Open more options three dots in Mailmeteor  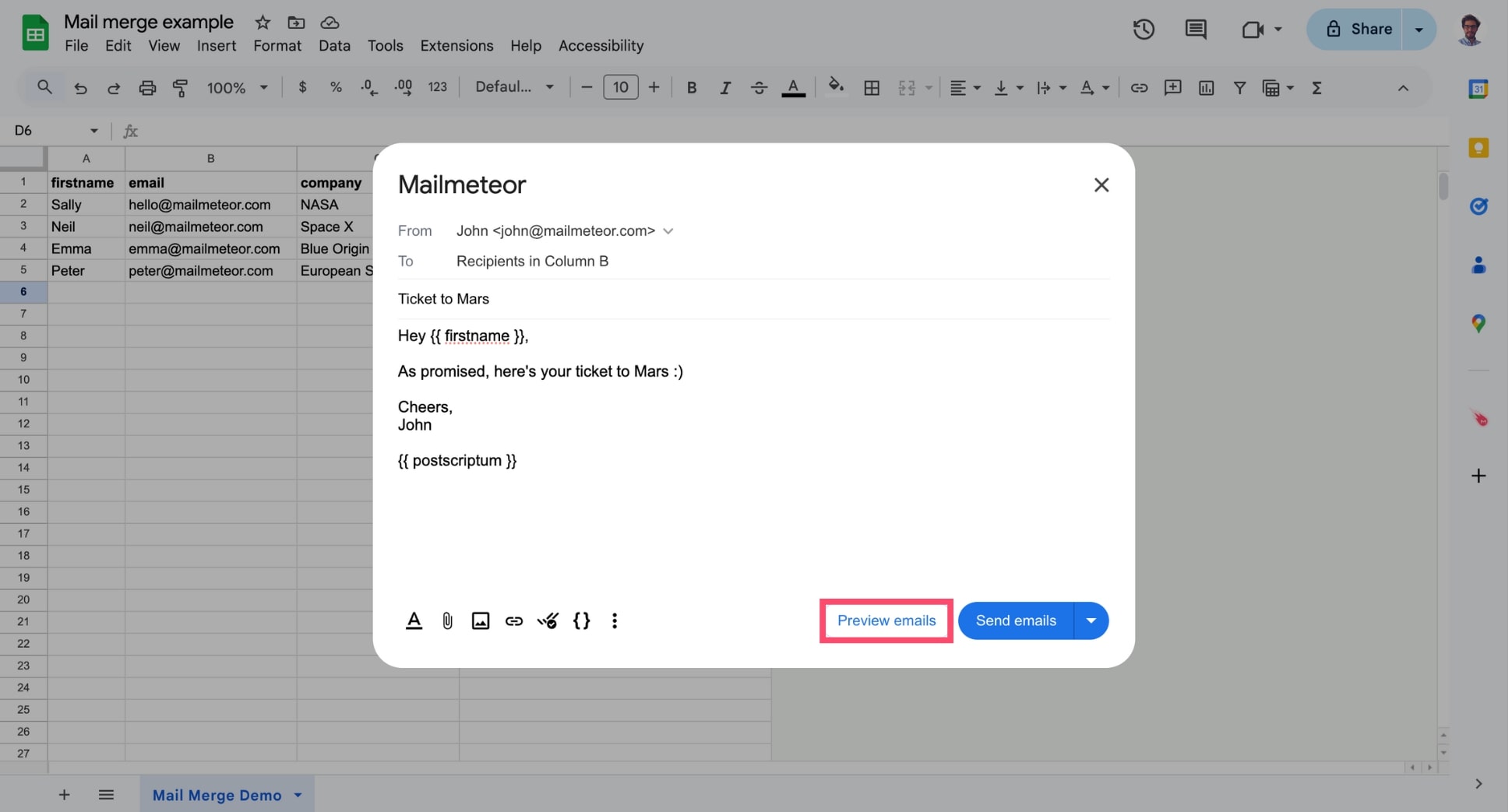click(615, 620)
